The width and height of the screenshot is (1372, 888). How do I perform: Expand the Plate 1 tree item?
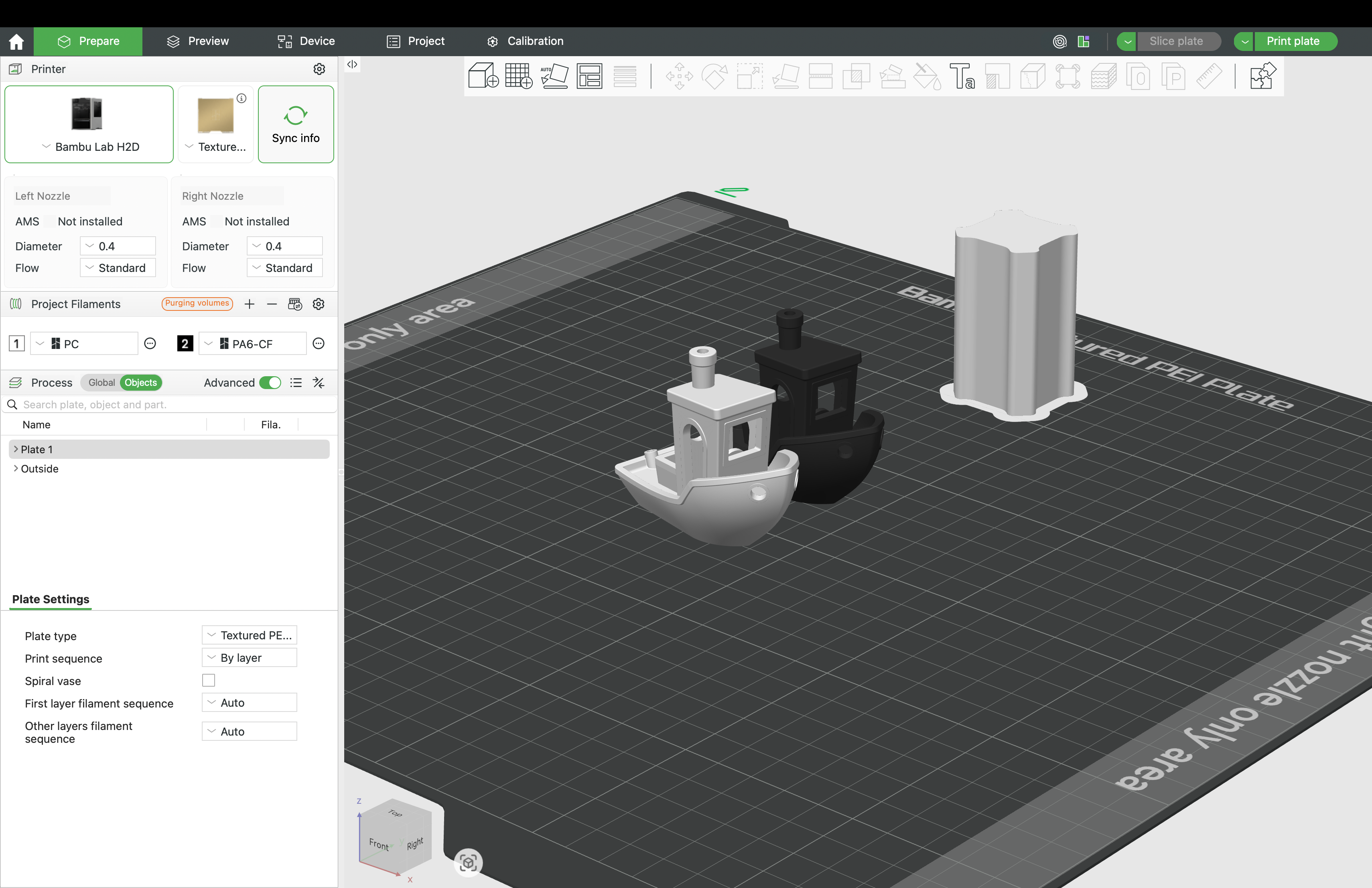pyautogui.click(x=16, y=449)
